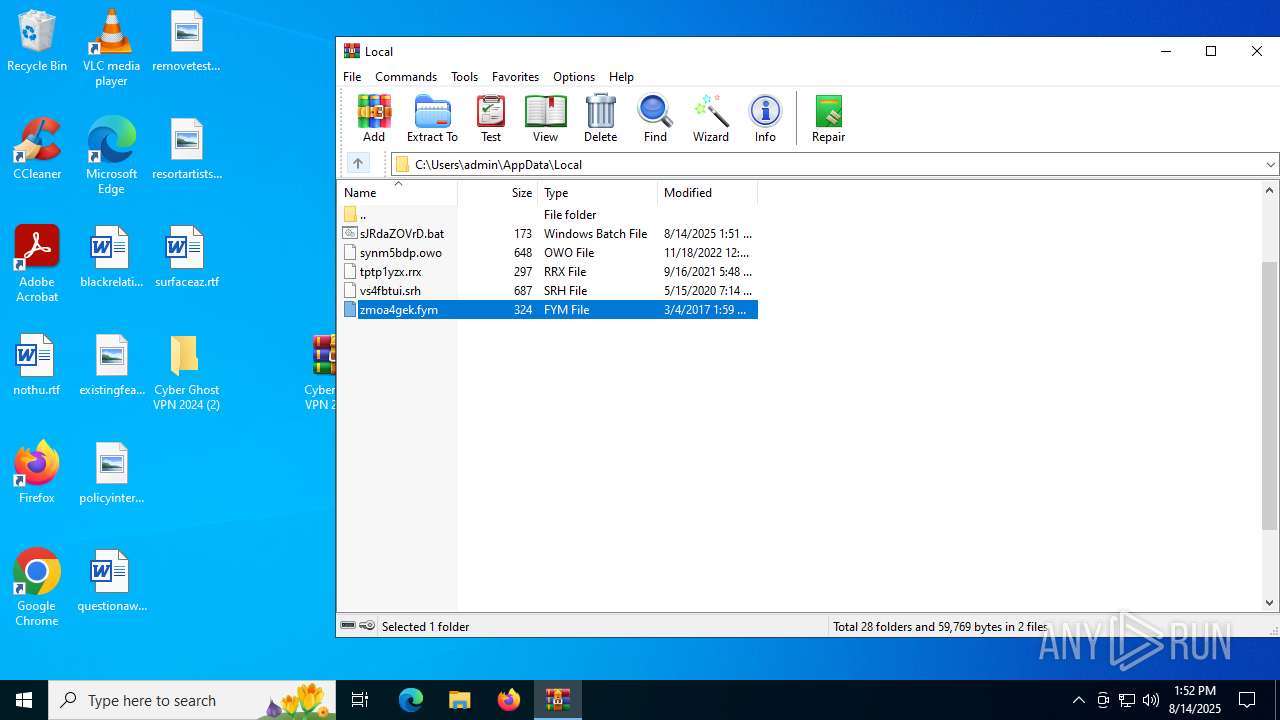This screenshot has height=720, width=1280.
Task: Open Task View on taskbar
Action: [360, 700]
